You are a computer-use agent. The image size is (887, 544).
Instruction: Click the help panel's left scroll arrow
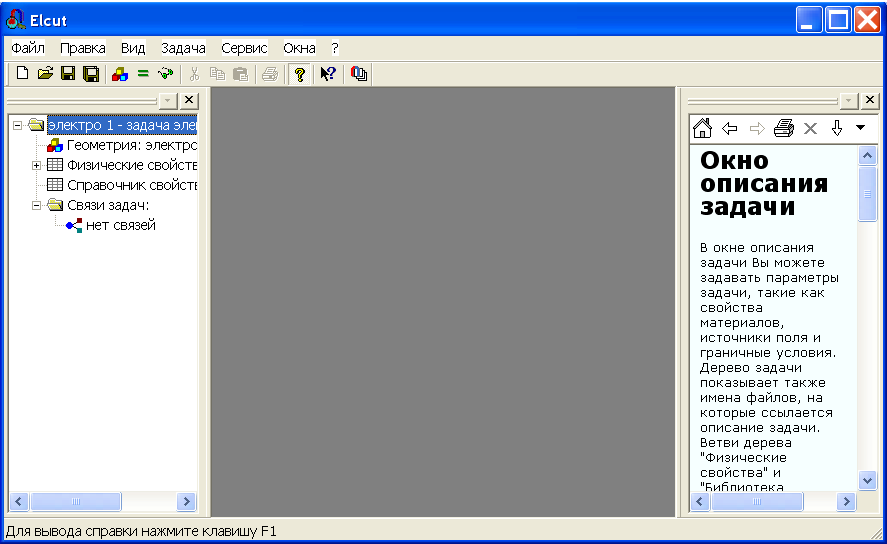pyautogui.click(x=700, y=502)
